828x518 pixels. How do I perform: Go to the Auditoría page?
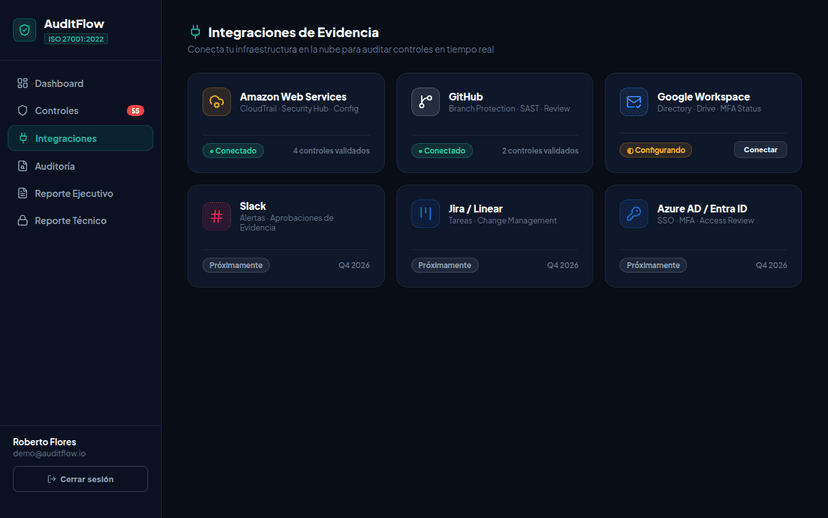pos(80,166)
